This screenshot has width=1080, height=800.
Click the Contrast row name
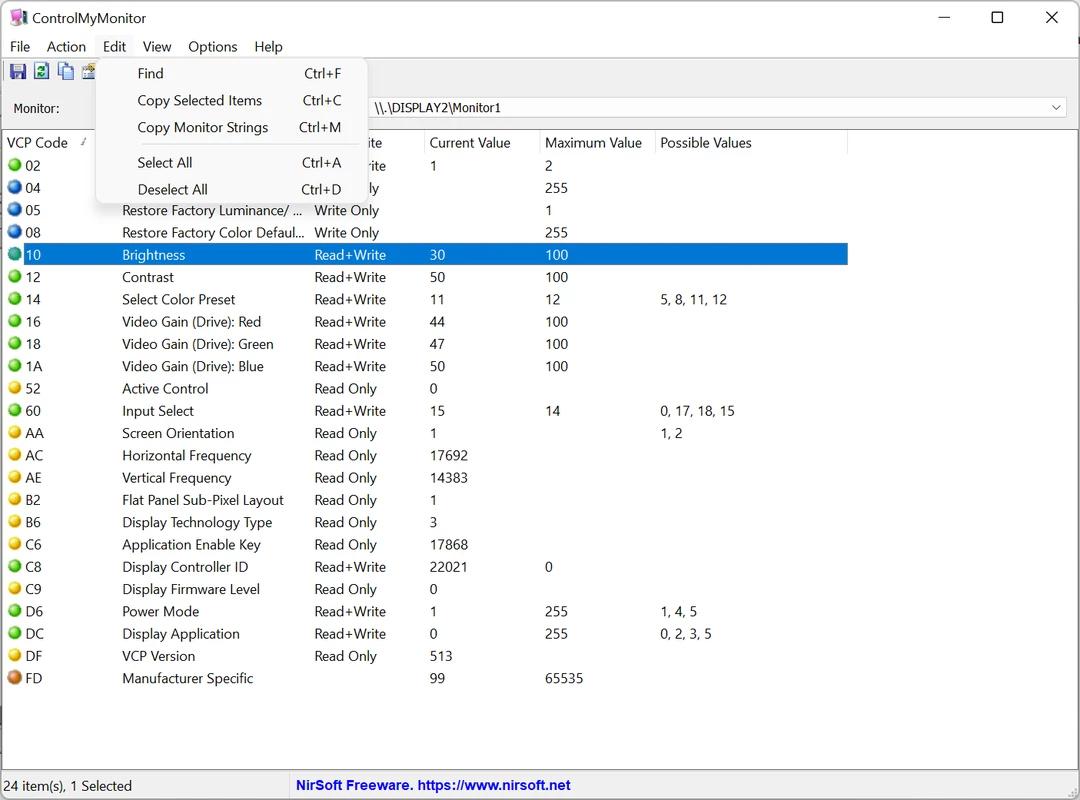[x=148, y=277]
